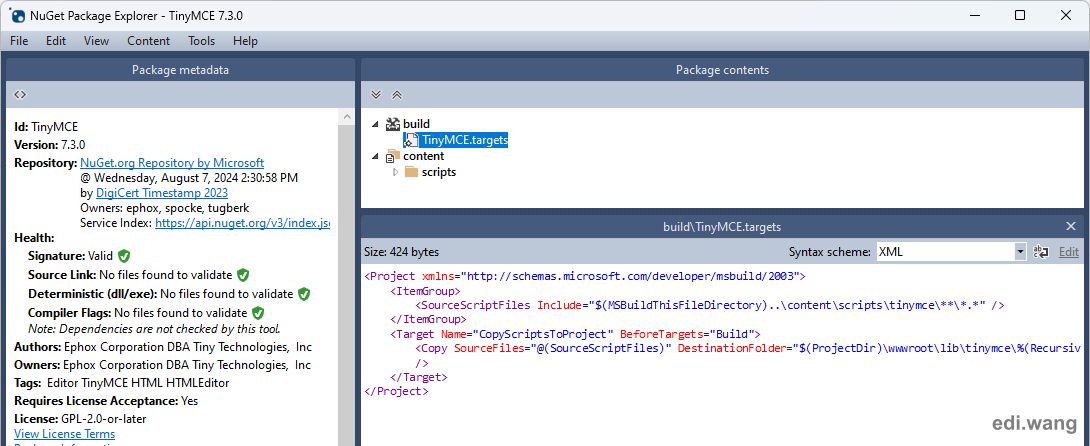Open the File menu
The image size is (1090, 446).
pyautogui.click(x=19, y=41)
